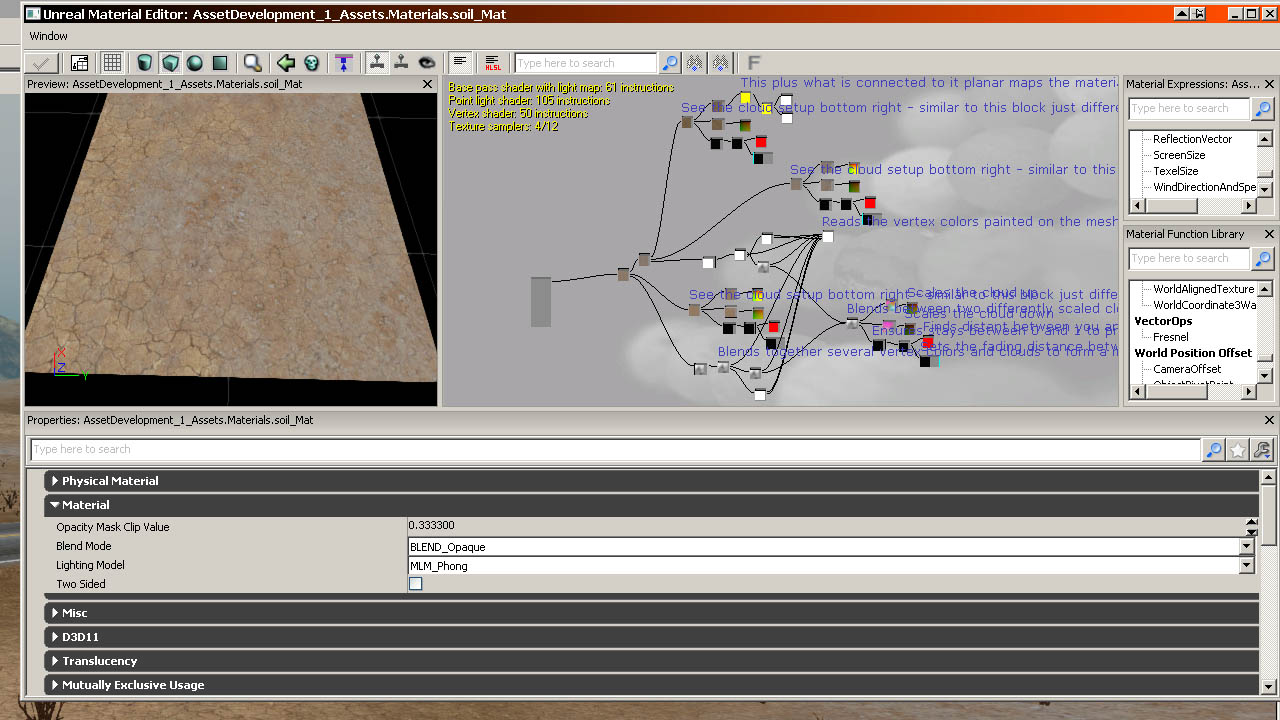Select cube preview primitive
This screenshot has height=720, width=1280.
[x=170, y=62]
